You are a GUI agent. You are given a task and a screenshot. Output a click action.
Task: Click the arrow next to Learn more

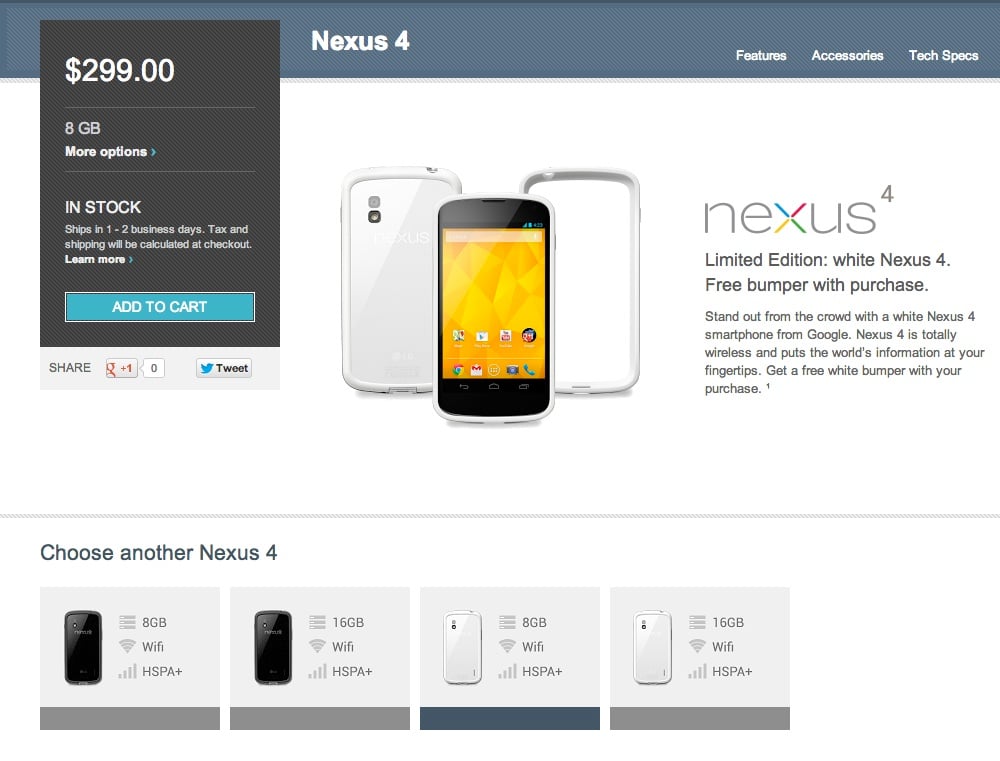tap(131, 260)
